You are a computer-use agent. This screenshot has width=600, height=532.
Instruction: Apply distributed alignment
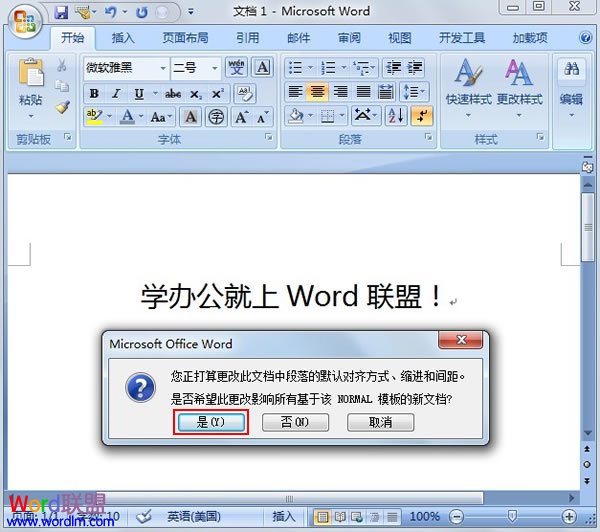385,92
